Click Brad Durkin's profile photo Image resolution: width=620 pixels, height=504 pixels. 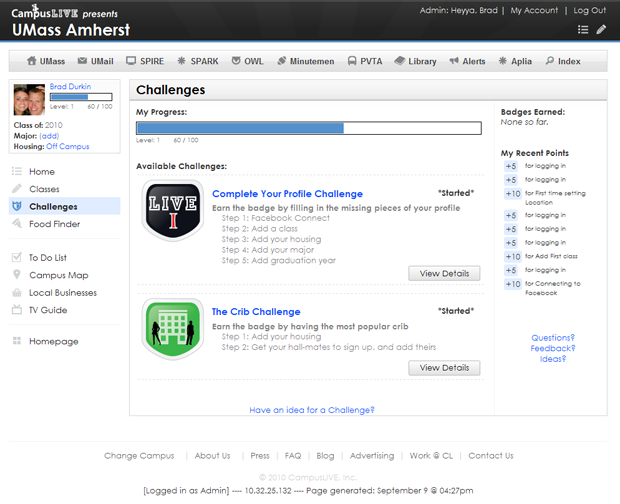[29, 100]
